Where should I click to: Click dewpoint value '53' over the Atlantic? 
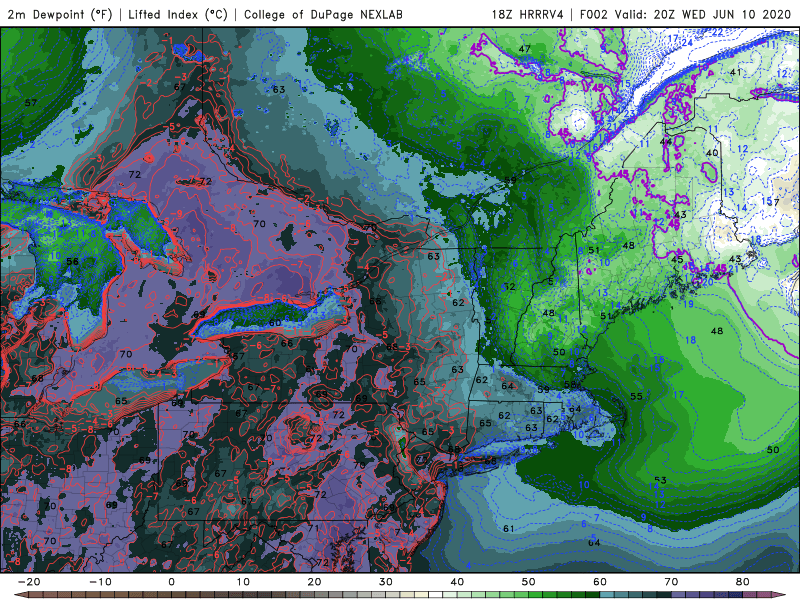click(660, 481)
